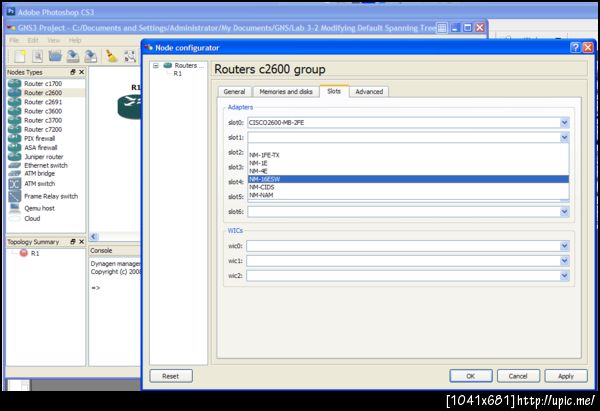Select the Router c3700 node icon

pyautogui.click(x=15, y=120)
